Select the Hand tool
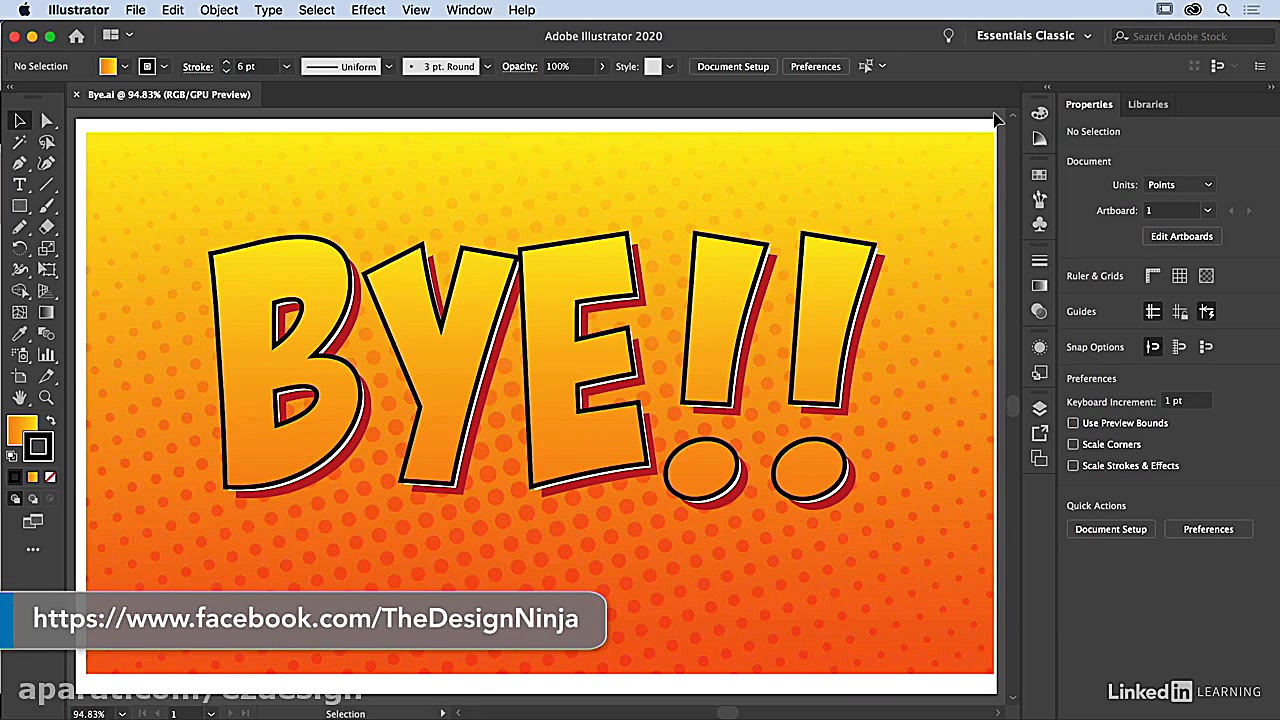This screenshot has height=720, width=1280. point(19,398)
